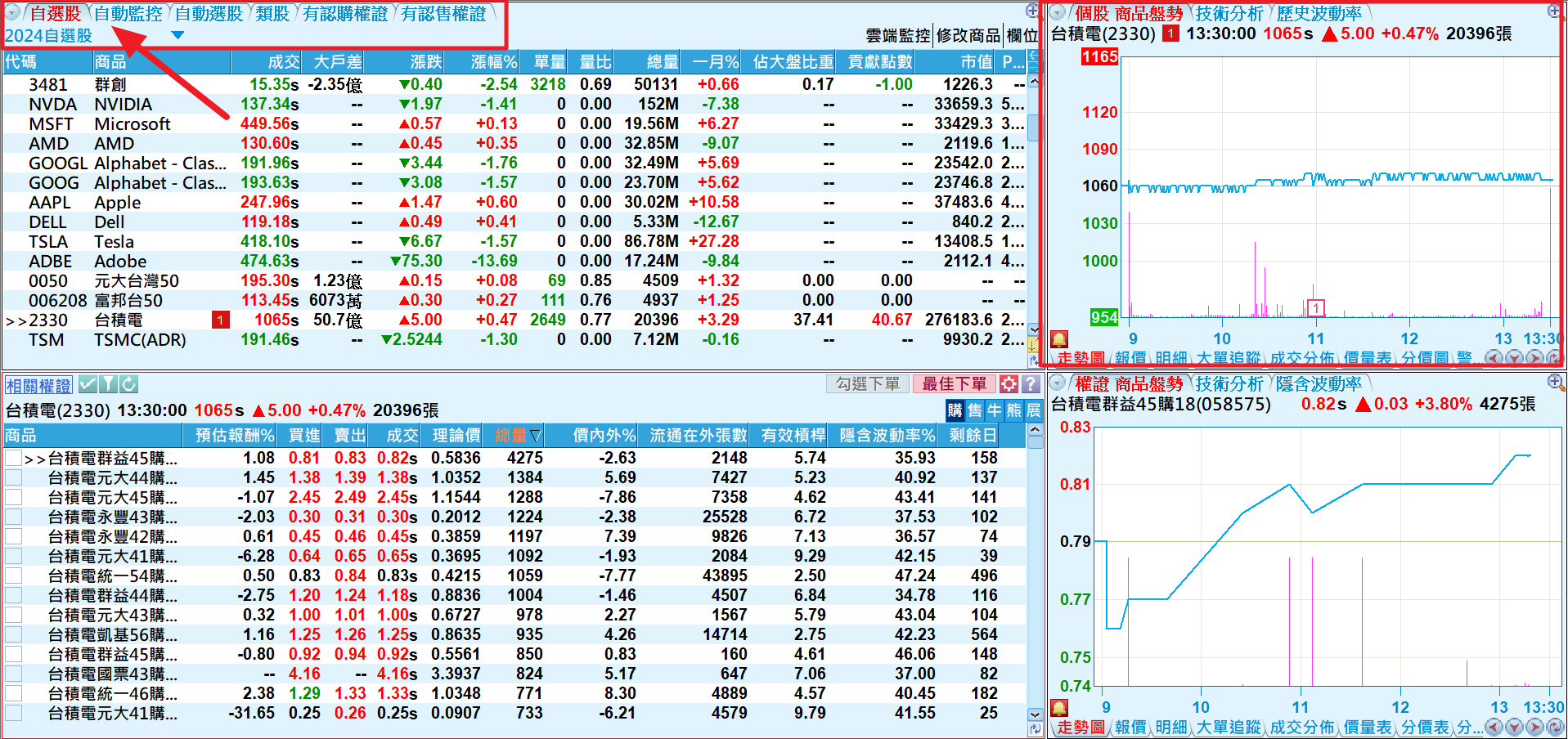Click the green checkmark icon beside 相關權證
This screenshot has width=1568, height=739.
coord(88,384)
